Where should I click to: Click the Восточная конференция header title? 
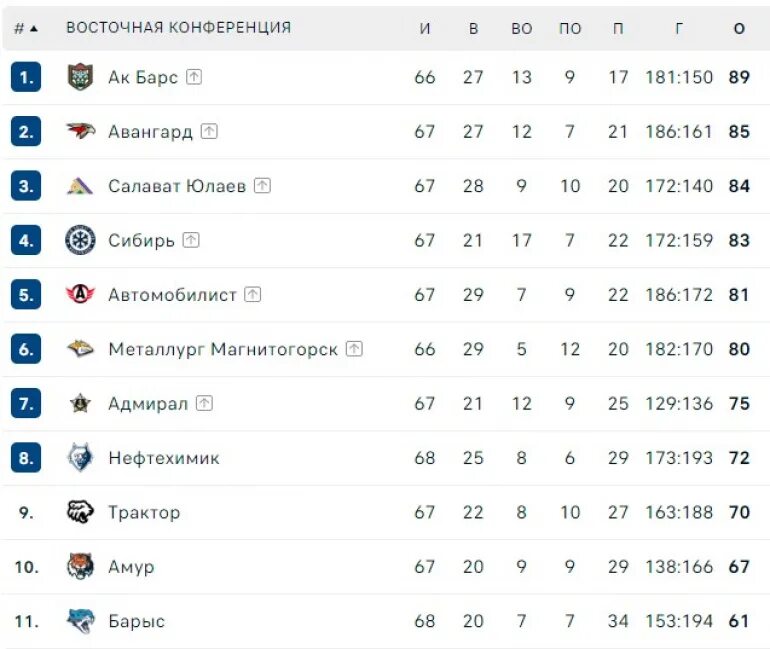coord(178,27)
